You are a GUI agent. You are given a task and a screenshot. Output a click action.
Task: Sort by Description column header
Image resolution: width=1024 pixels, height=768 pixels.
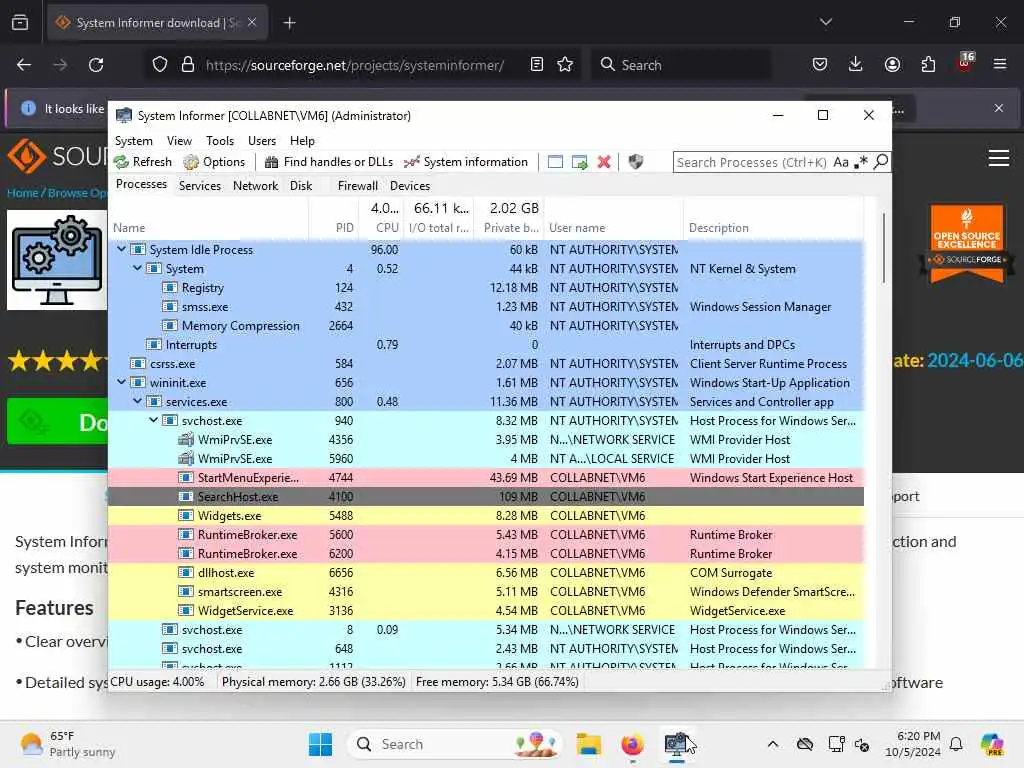pyautogui.click(x=773, y=228)
